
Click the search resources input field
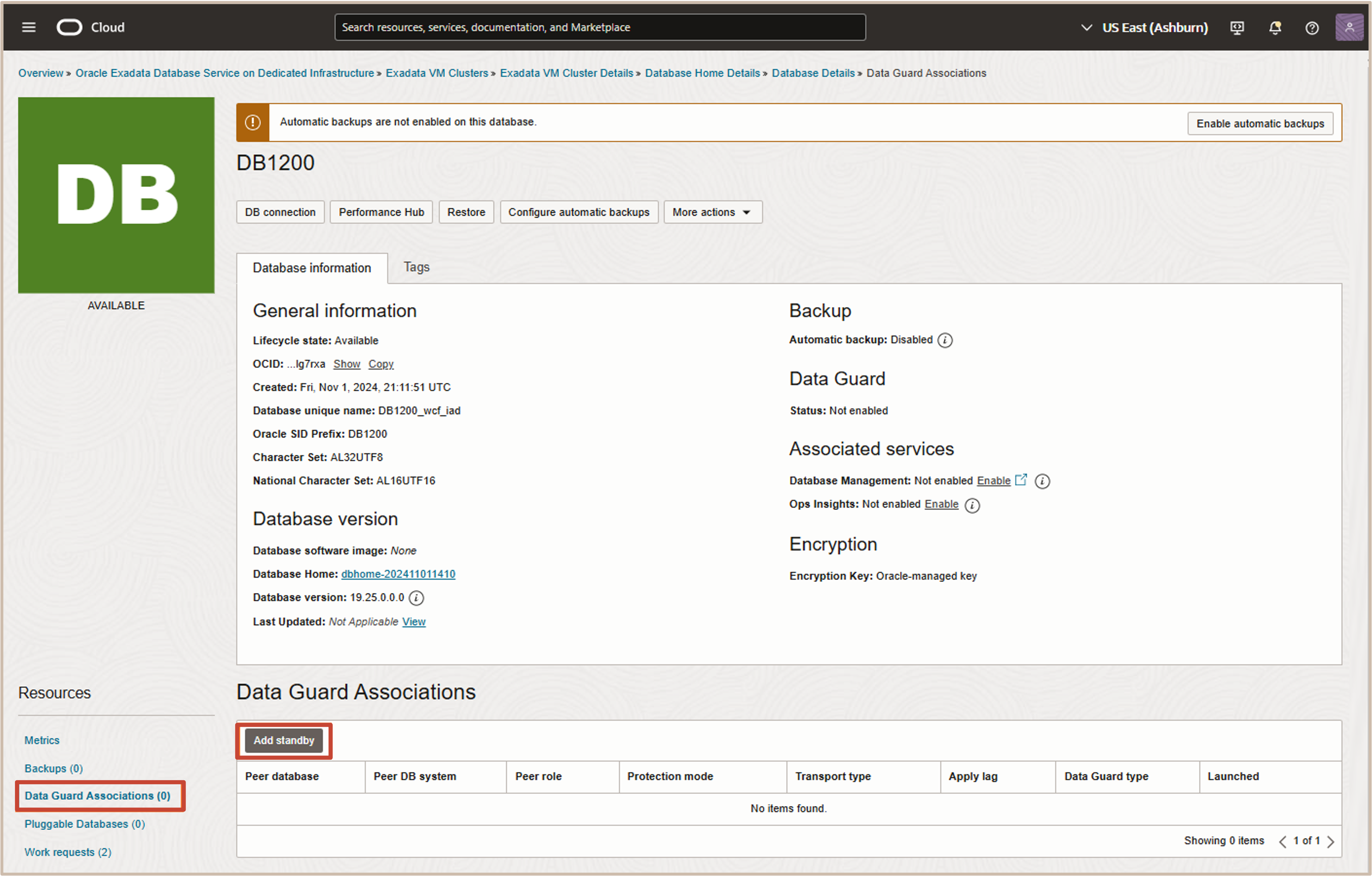599,27
